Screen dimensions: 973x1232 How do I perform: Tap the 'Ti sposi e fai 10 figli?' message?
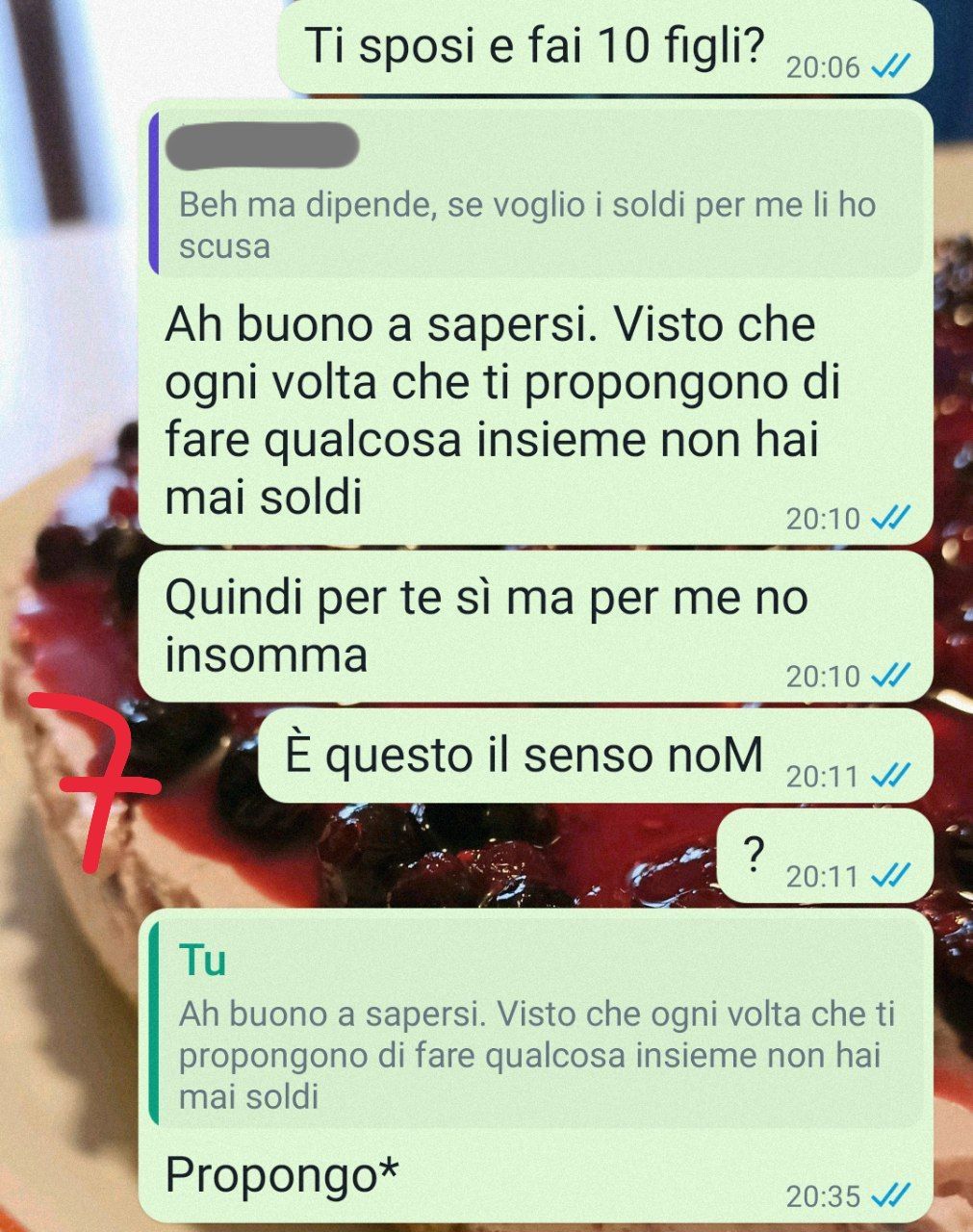pyautogui.click(x=605, y=48)
